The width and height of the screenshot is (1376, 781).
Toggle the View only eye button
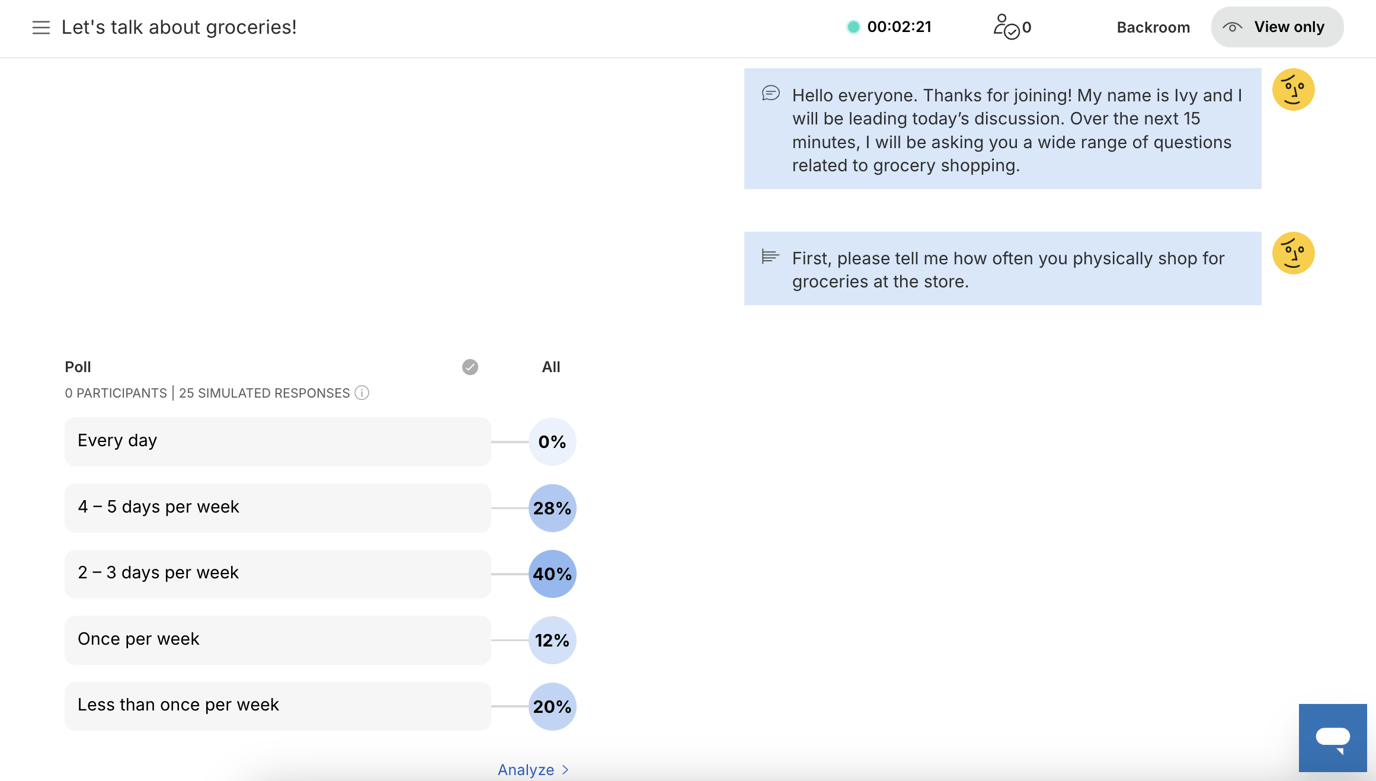[1277, 27]
